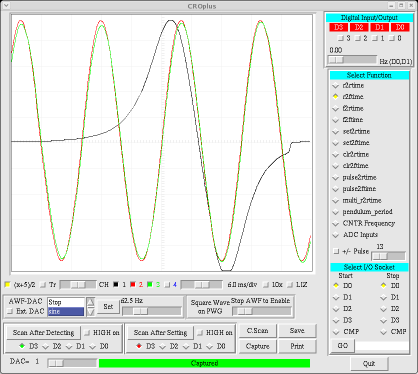Toggle channel 3 green square indicator

pos(150,285)
